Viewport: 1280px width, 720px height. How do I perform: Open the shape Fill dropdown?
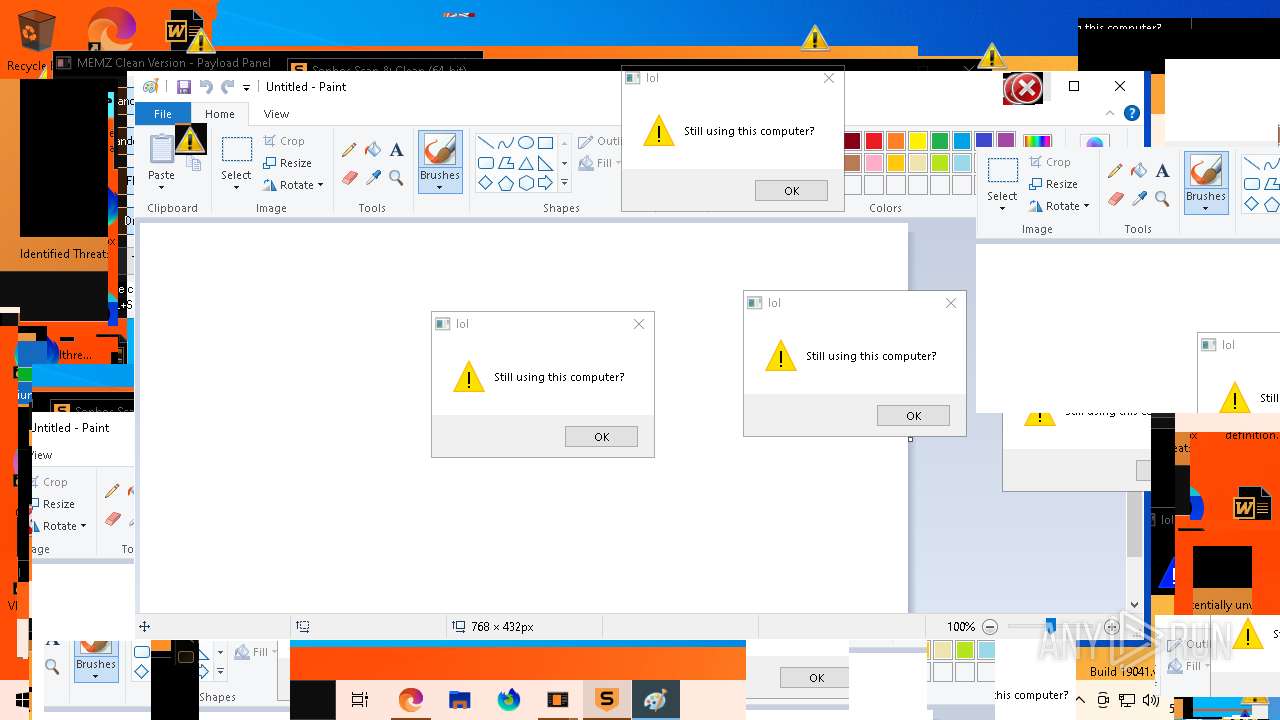click(598, 163)
